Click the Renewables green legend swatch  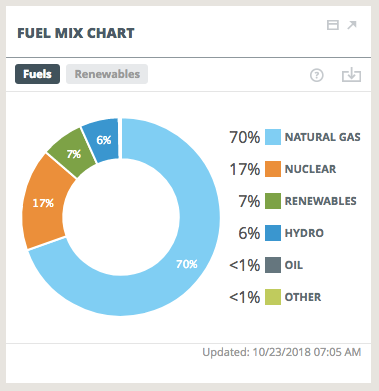point(273,201)
